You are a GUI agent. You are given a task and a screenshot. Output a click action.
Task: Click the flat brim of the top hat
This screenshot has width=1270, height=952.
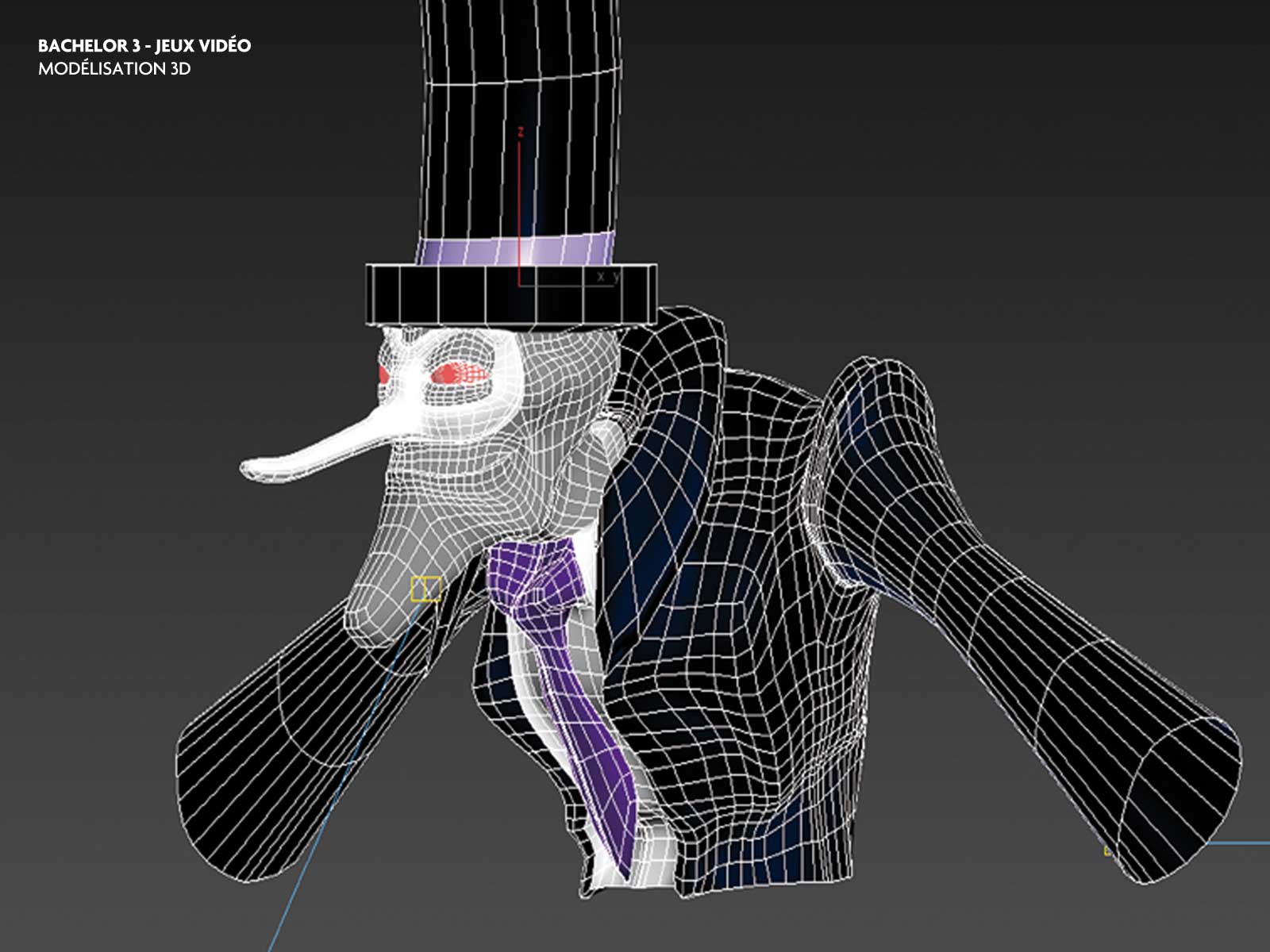(511, 294)
